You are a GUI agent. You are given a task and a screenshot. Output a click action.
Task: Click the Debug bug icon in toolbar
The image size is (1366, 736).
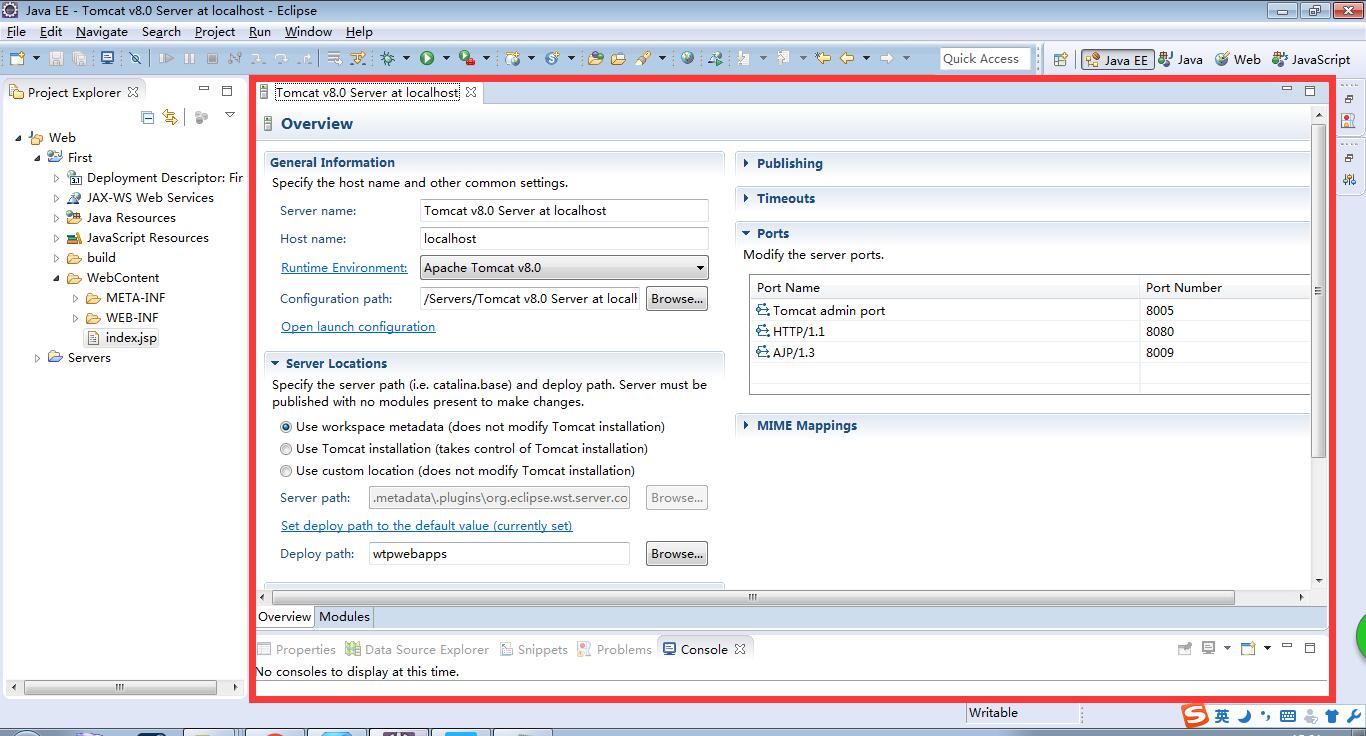point(387,59)
